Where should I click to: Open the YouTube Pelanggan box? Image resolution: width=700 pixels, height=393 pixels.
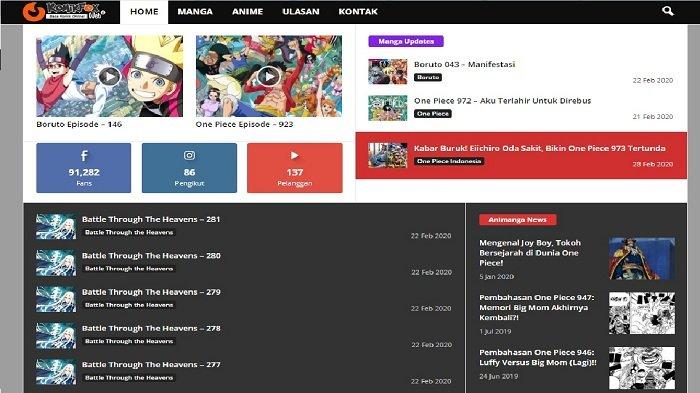click(x=295, y=168)
